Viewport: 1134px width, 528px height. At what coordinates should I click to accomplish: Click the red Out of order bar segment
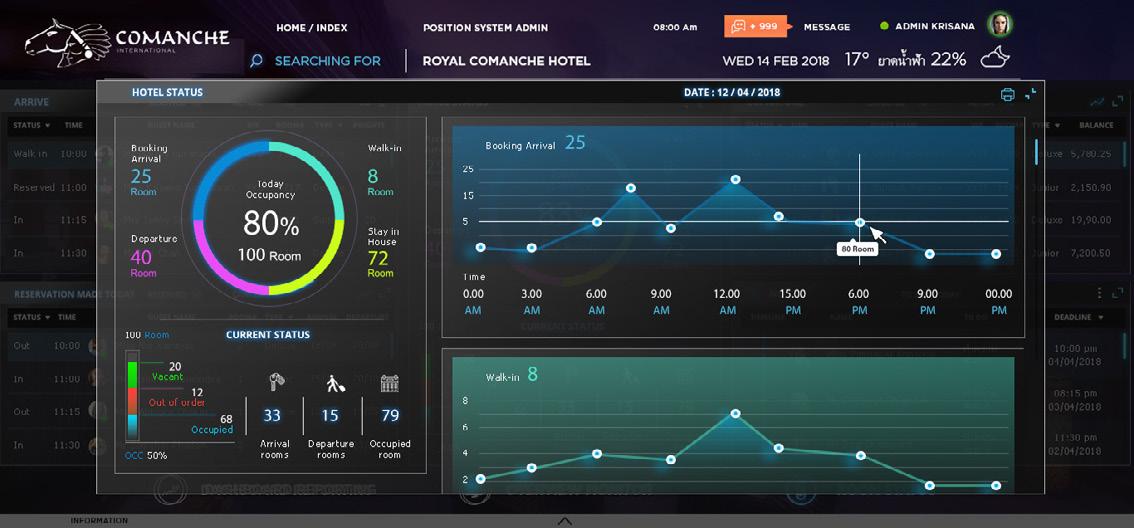tap(132, 401)
